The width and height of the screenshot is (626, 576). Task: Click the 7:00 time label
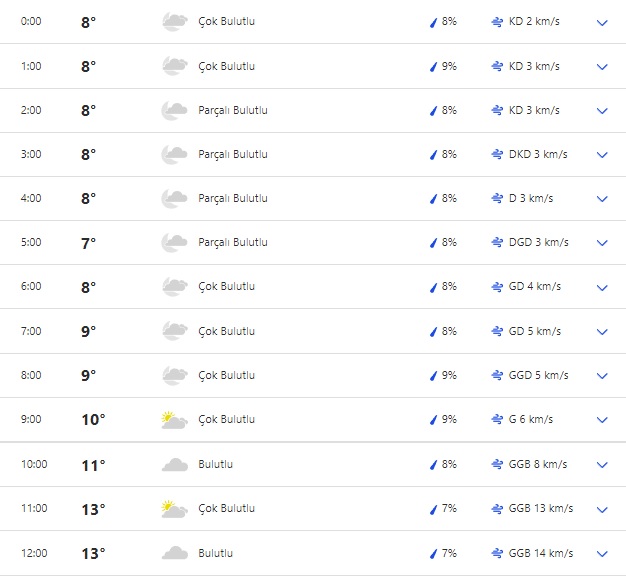(31, 331)
